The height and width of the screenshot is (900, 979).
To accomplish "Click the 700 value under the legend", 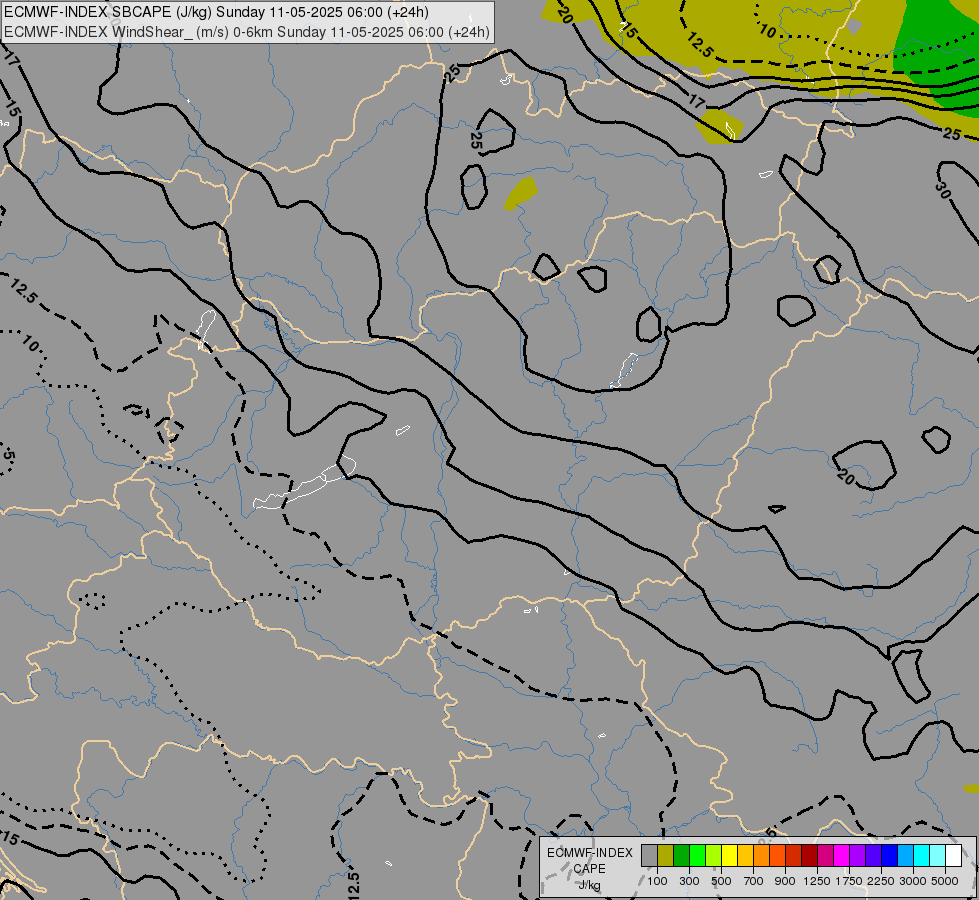I will click(754, 881).
